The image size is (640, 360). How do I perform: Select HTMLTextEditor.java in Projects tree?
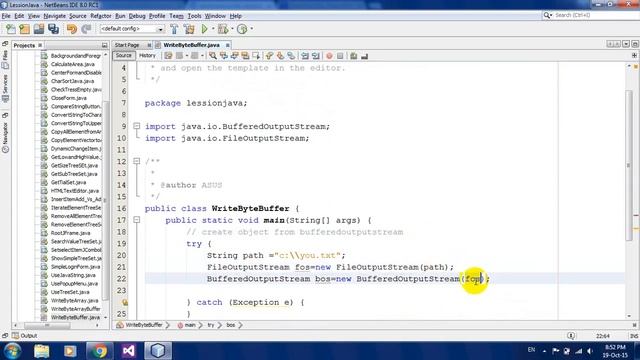(x=75, y=191)
